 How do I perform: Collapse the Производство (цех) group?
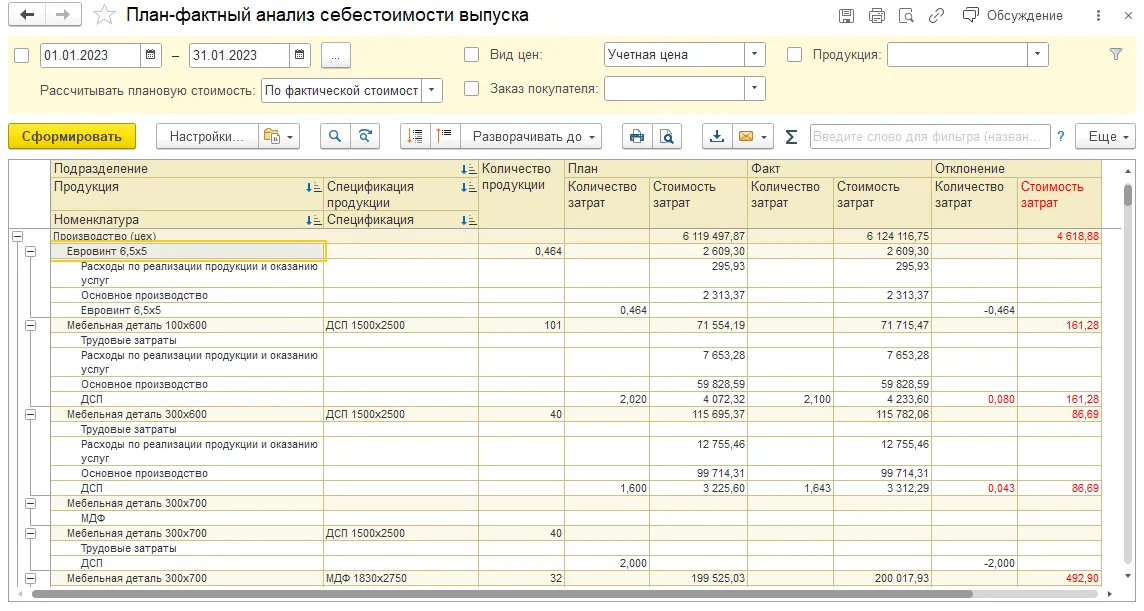[18, 237]
